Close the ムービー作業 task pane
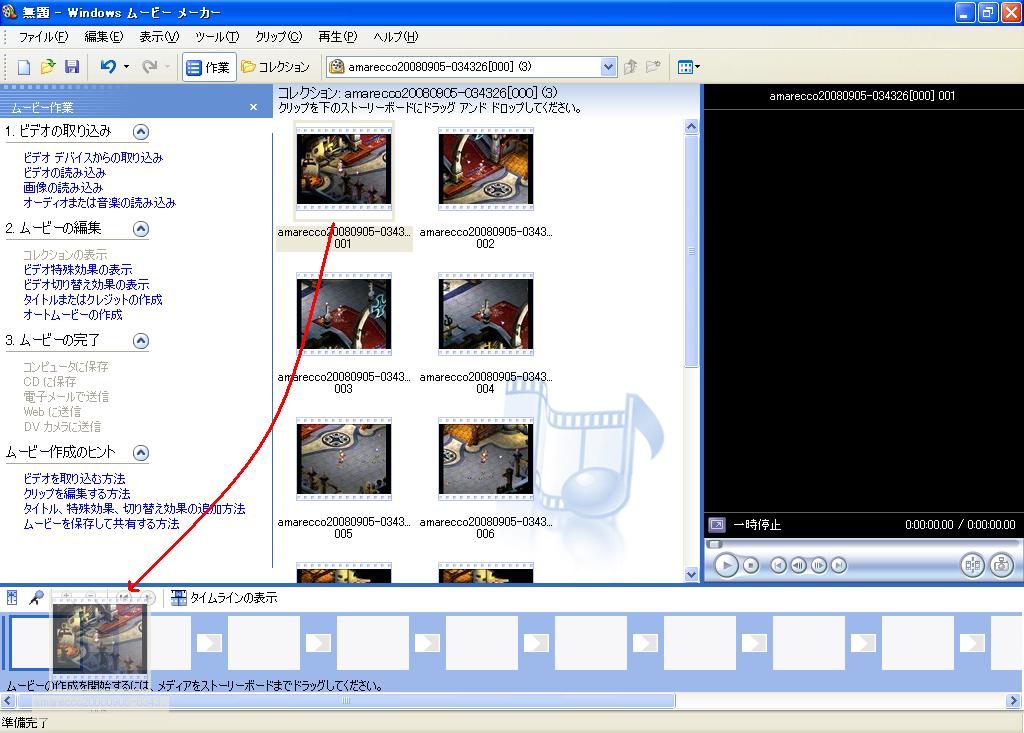Viewport: 1024px width, 733px height. pyautogui.click(x=253, y=107)
